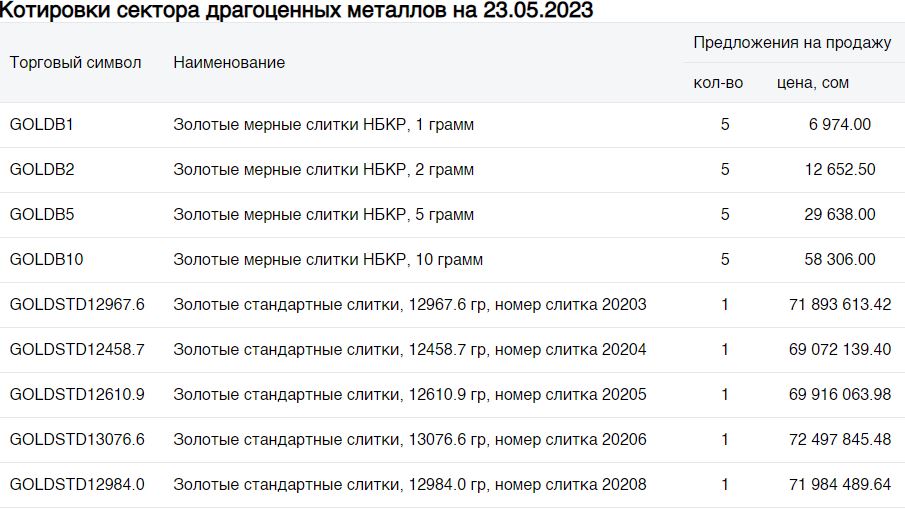
Task: Click the 'кол-во' sub-header
Action: (718, 83)
